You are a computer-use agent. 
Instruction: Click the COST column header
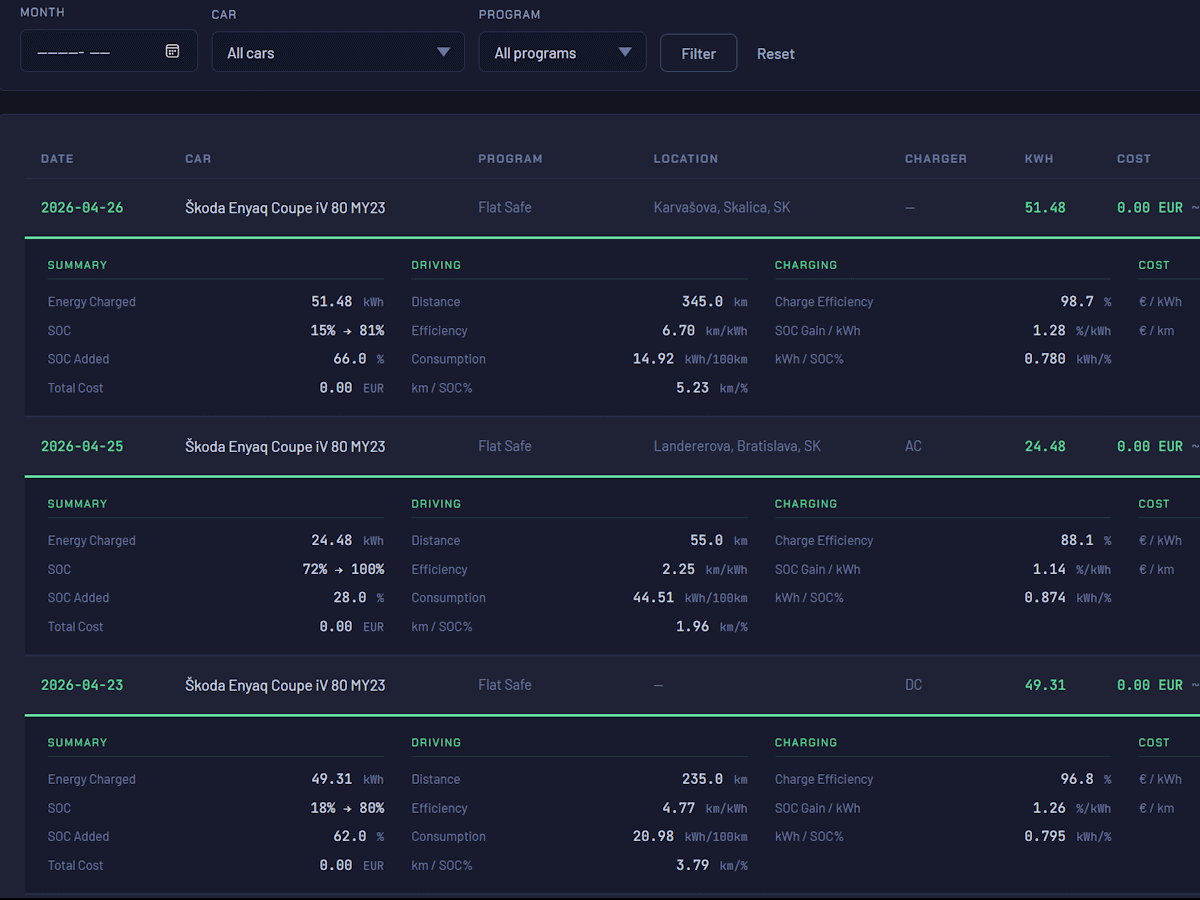tap(1133, 159)
